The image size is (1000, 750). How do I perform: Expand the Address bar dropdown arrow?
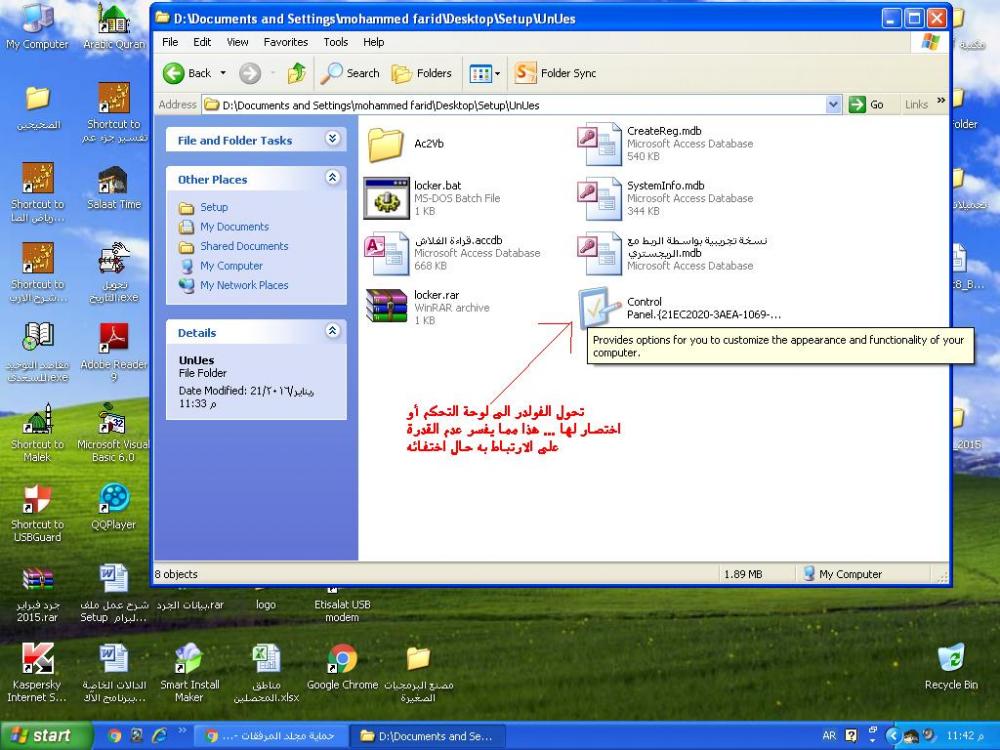pos(833,105)
